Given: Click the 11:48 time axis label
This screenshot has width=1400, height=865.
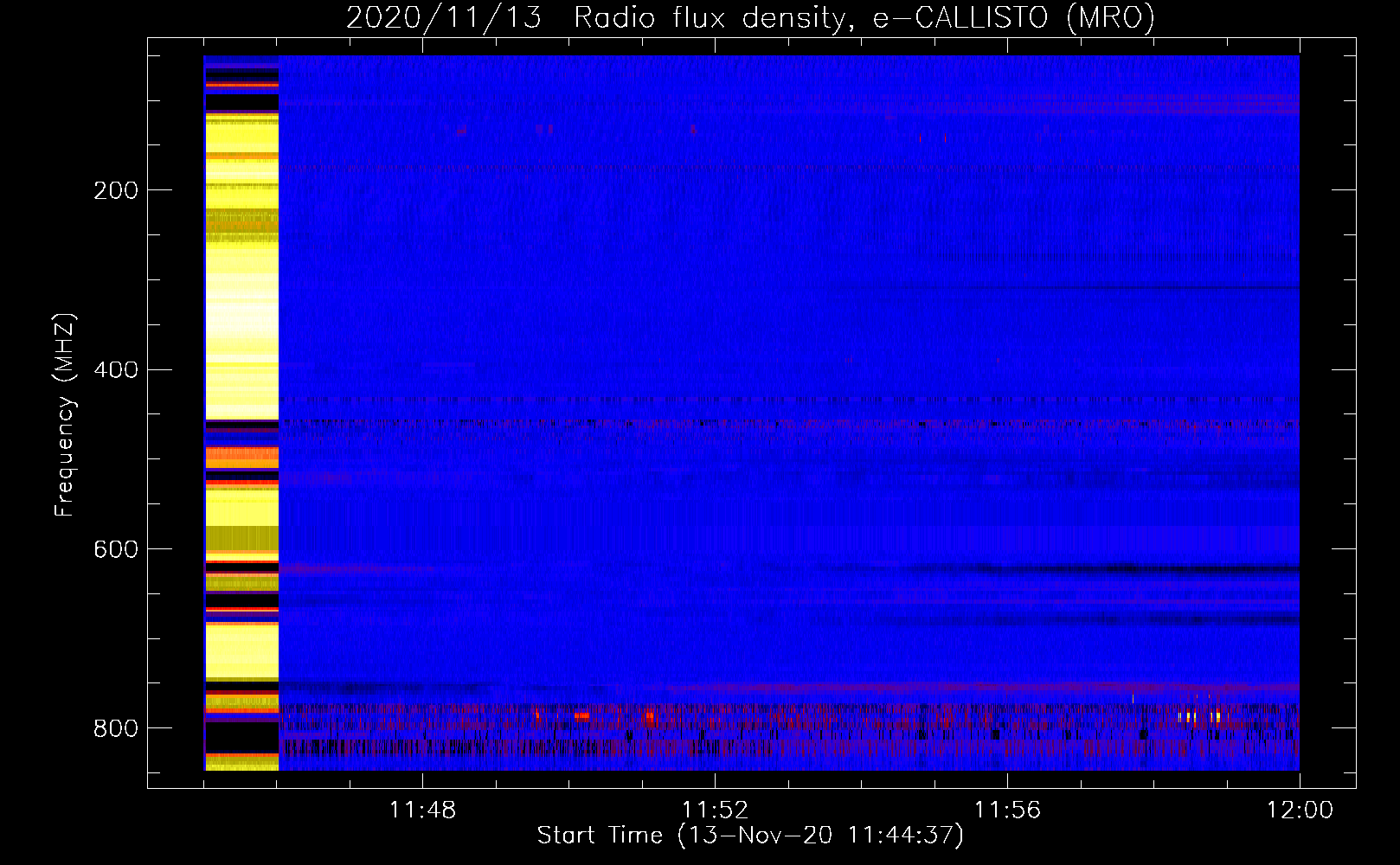Looking at the screenshot, I should (422, 811).
